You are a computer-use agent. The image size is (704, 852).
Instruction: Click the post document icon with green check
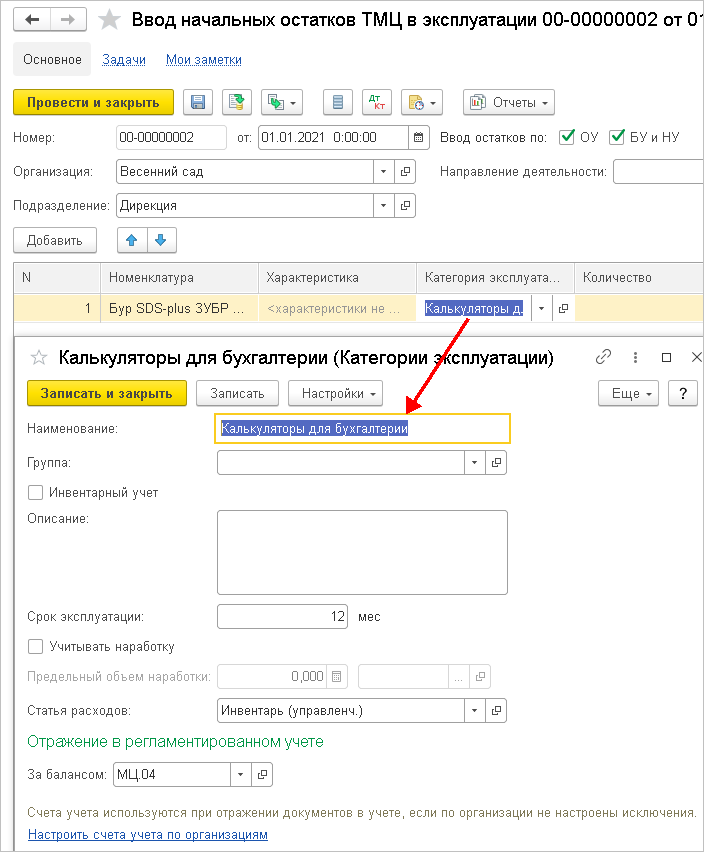click(x=237, y=102)
